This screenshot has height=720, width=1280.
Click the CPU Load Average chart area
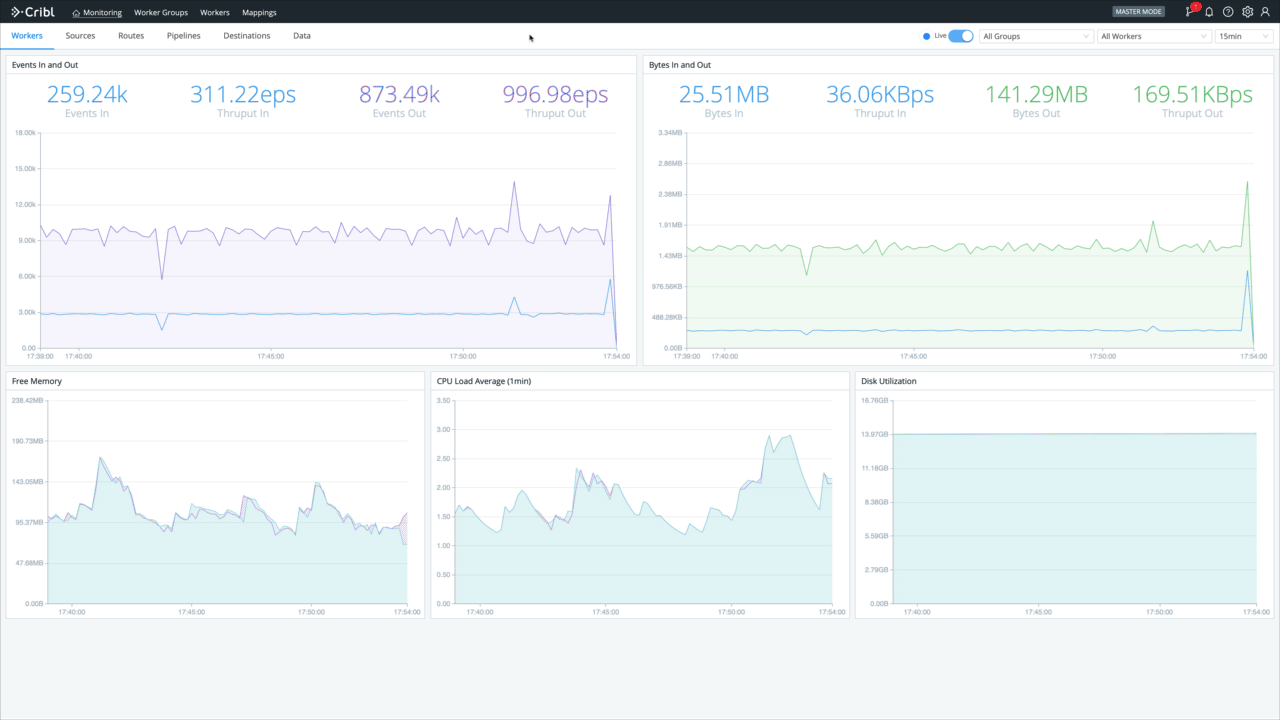click(640, 510)
